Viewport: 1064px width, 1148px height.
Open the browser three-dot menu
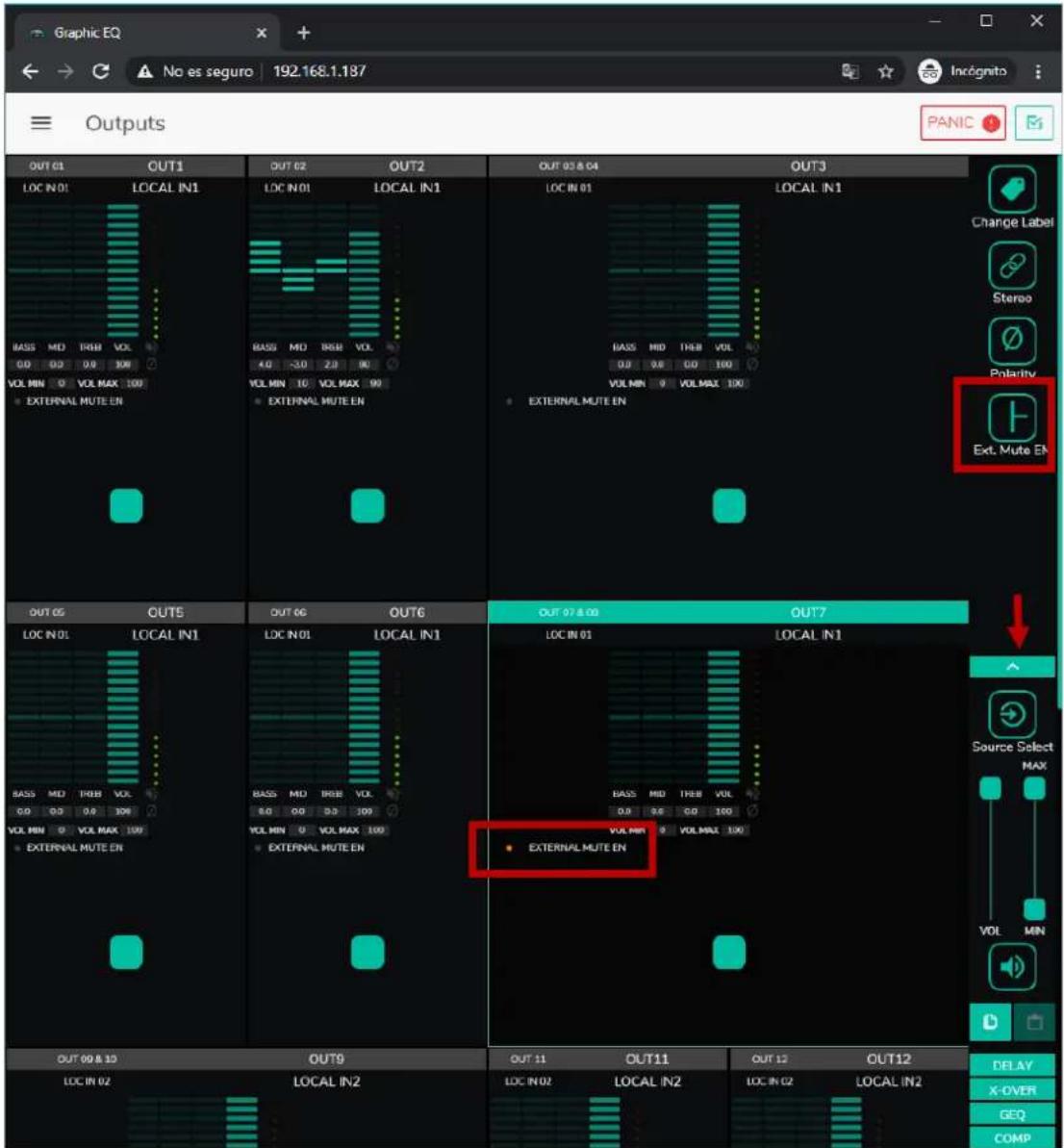point(1038,71)
